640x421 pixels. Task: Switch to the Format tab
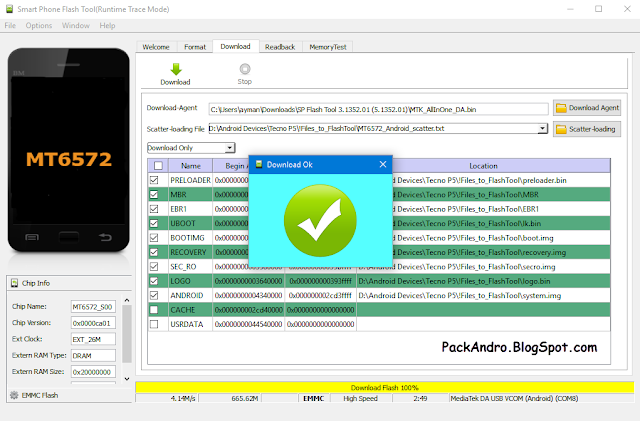pos(195,47)
